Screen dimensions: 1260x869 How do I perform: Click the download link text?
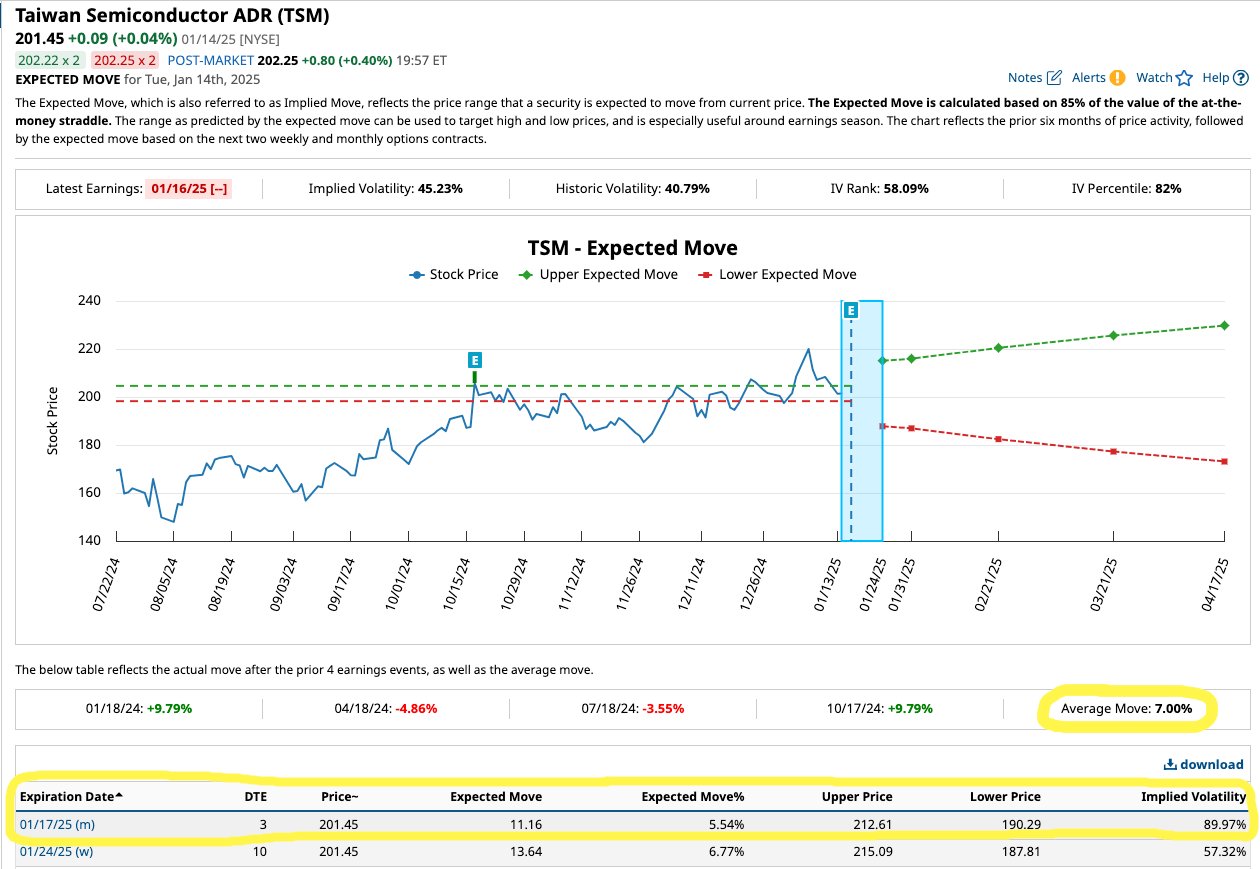(x=1212, y=765)
